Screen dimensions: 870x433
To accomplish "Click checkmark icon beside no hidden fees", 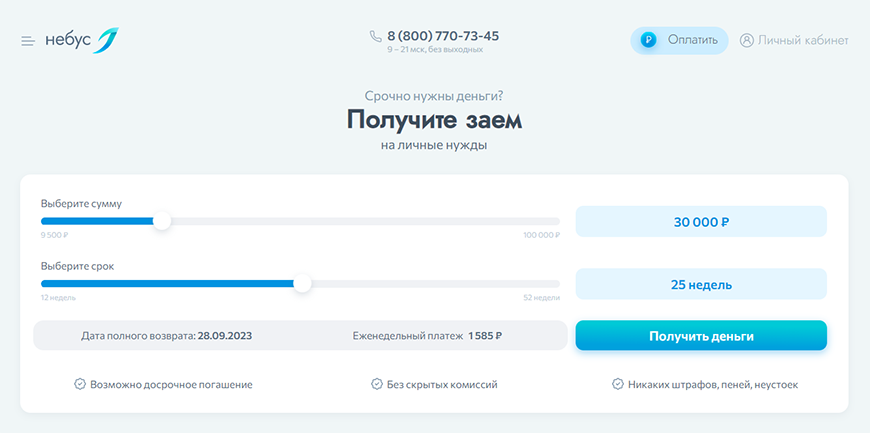I will [377, 384].
